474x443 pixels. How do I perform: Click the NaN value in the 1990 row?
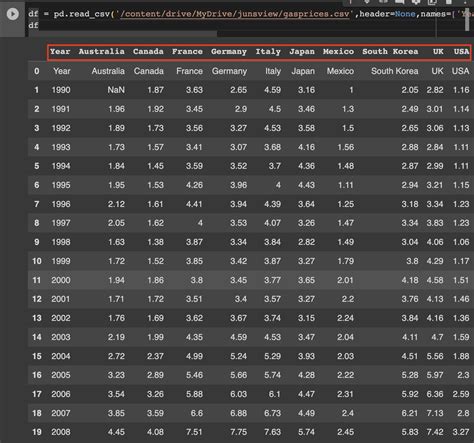coord(116,90)
